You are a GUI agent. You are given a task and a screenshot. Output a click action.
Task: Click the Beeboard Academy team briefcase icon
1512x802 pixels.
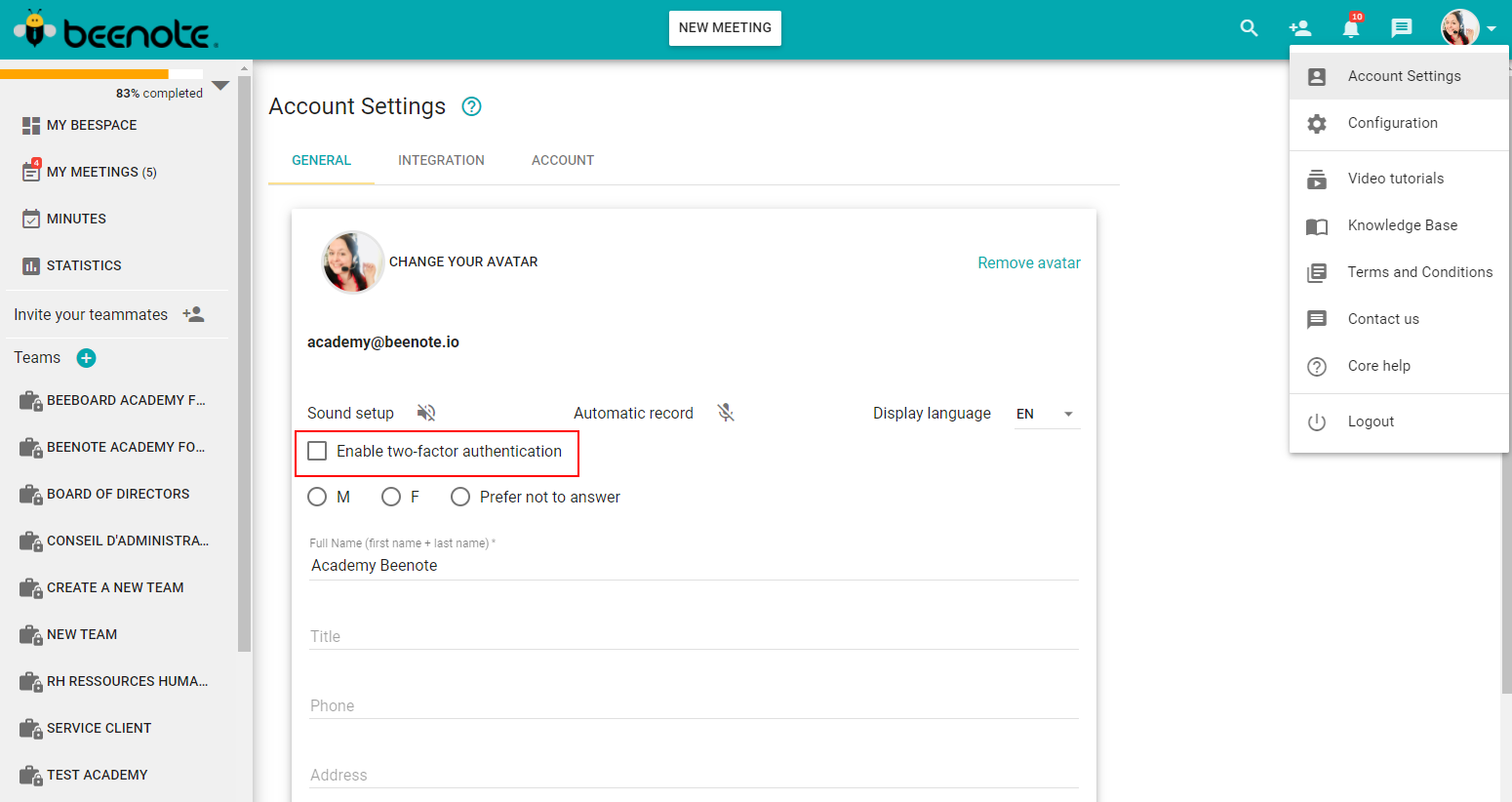click(31, 401)
